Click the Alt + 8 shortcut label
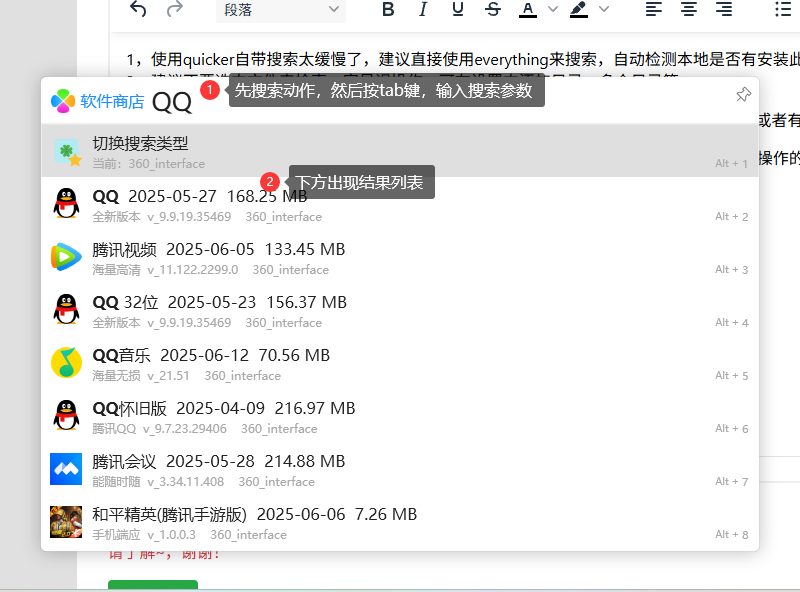 [732, 535]
